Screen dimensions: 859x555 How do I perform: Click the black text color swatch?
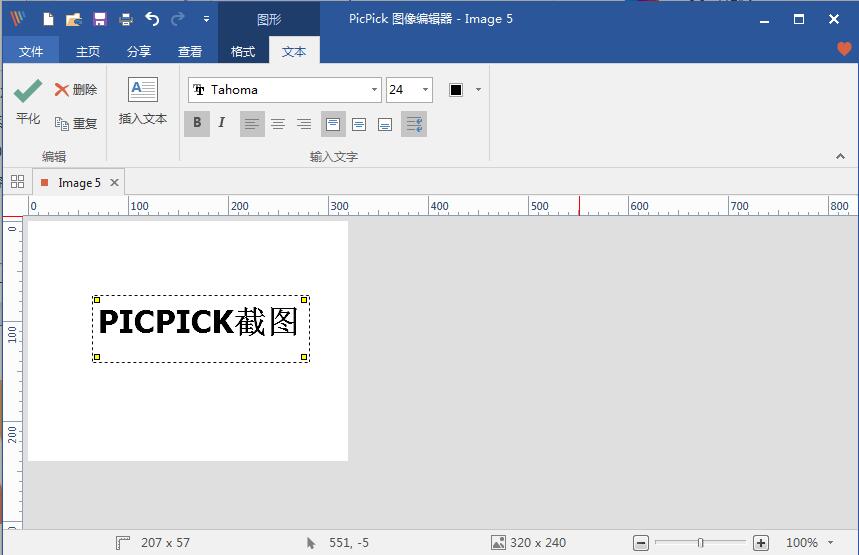point(456,90)
